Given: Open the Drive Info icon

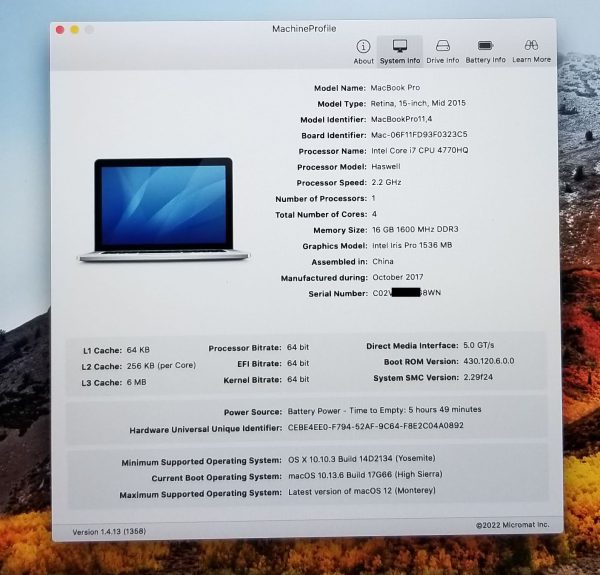Looking at the screenshot, I should tap(443, 48).
